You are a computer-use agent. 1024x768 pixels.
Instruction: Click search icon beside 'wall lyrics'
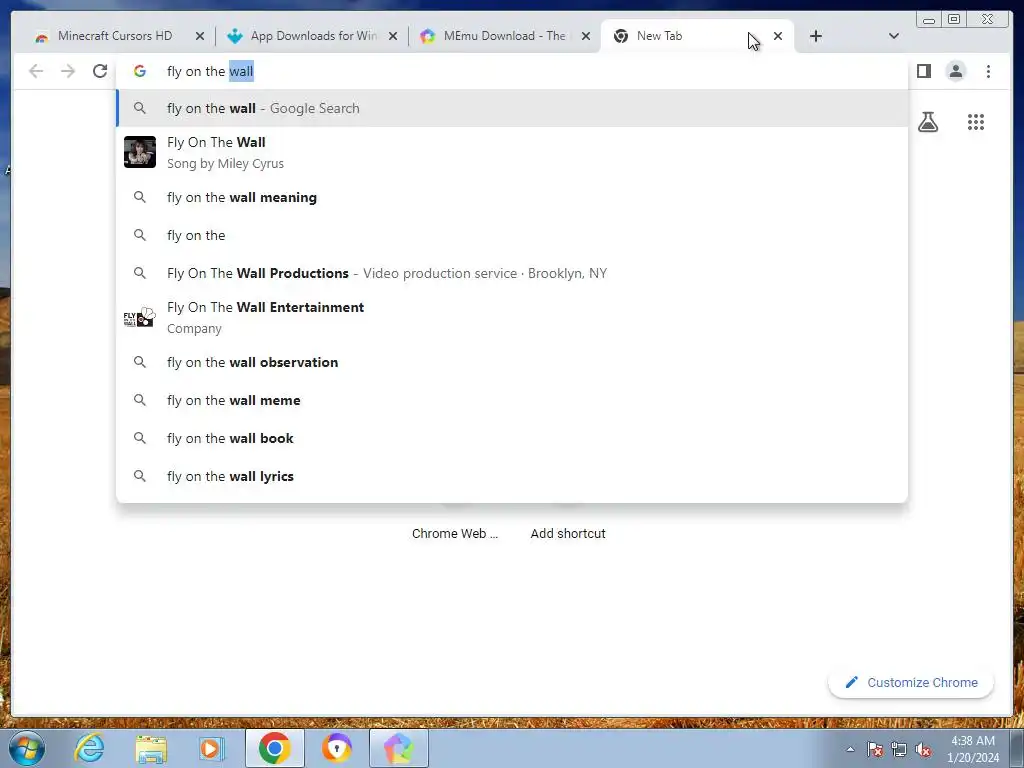coord(140,475)
